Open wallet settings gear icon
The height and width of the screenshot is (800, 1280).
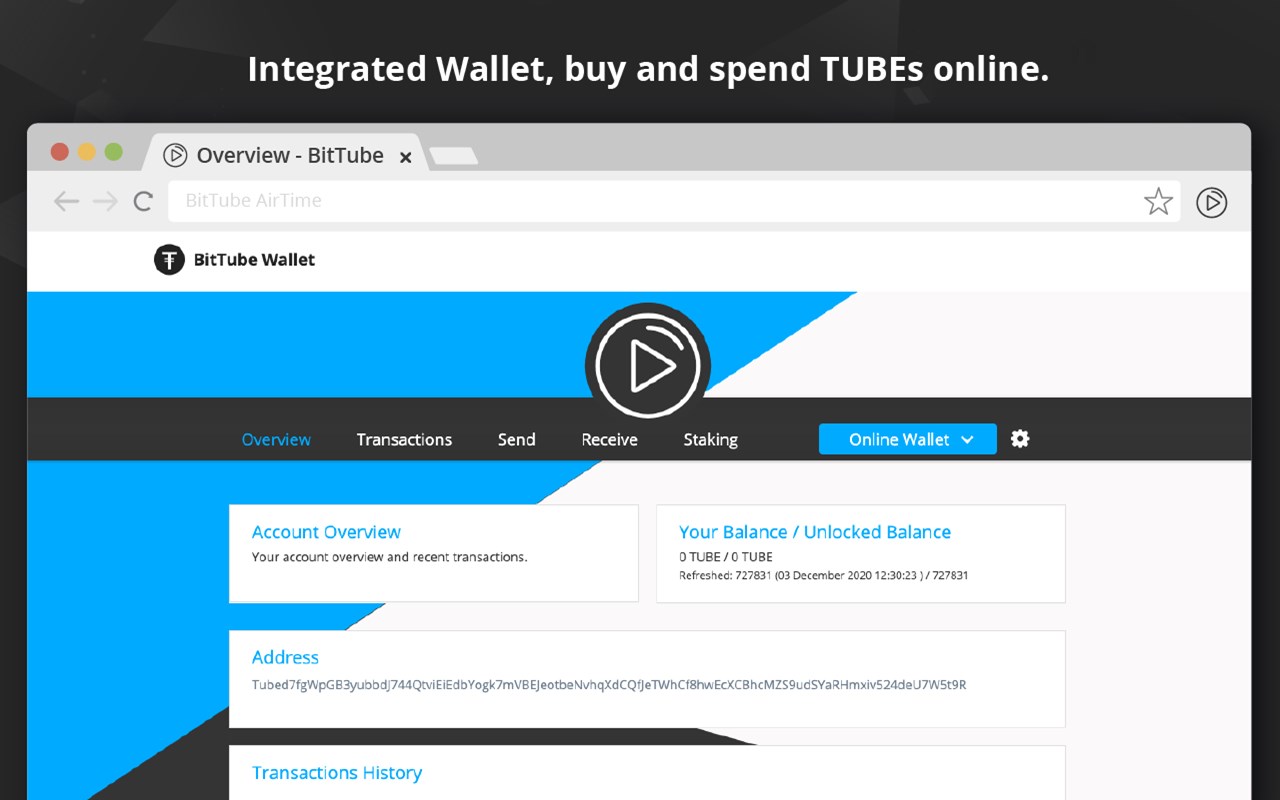[1020, 438]
